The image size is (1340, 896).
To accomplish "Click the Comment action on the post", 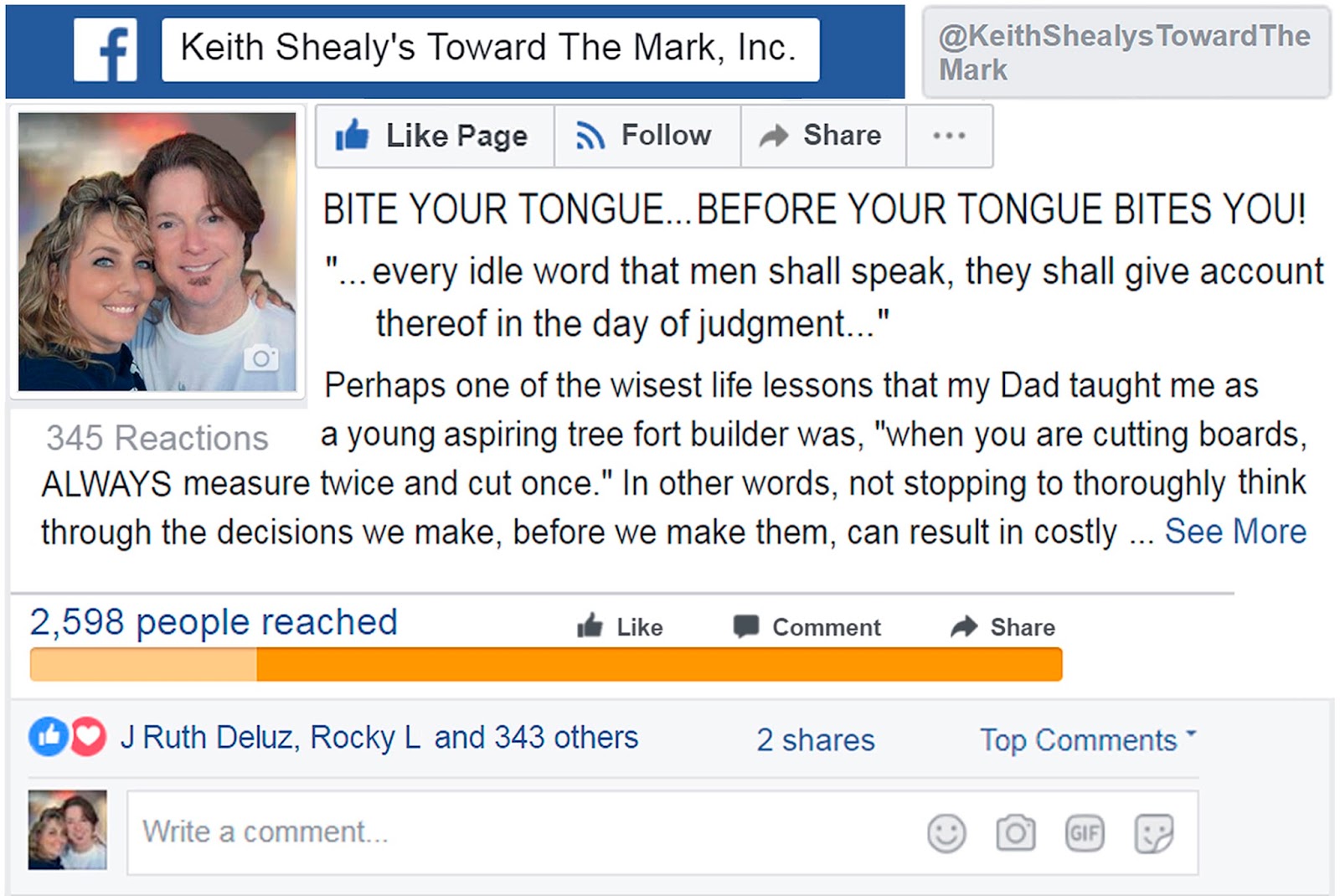I will pos(807,626).
